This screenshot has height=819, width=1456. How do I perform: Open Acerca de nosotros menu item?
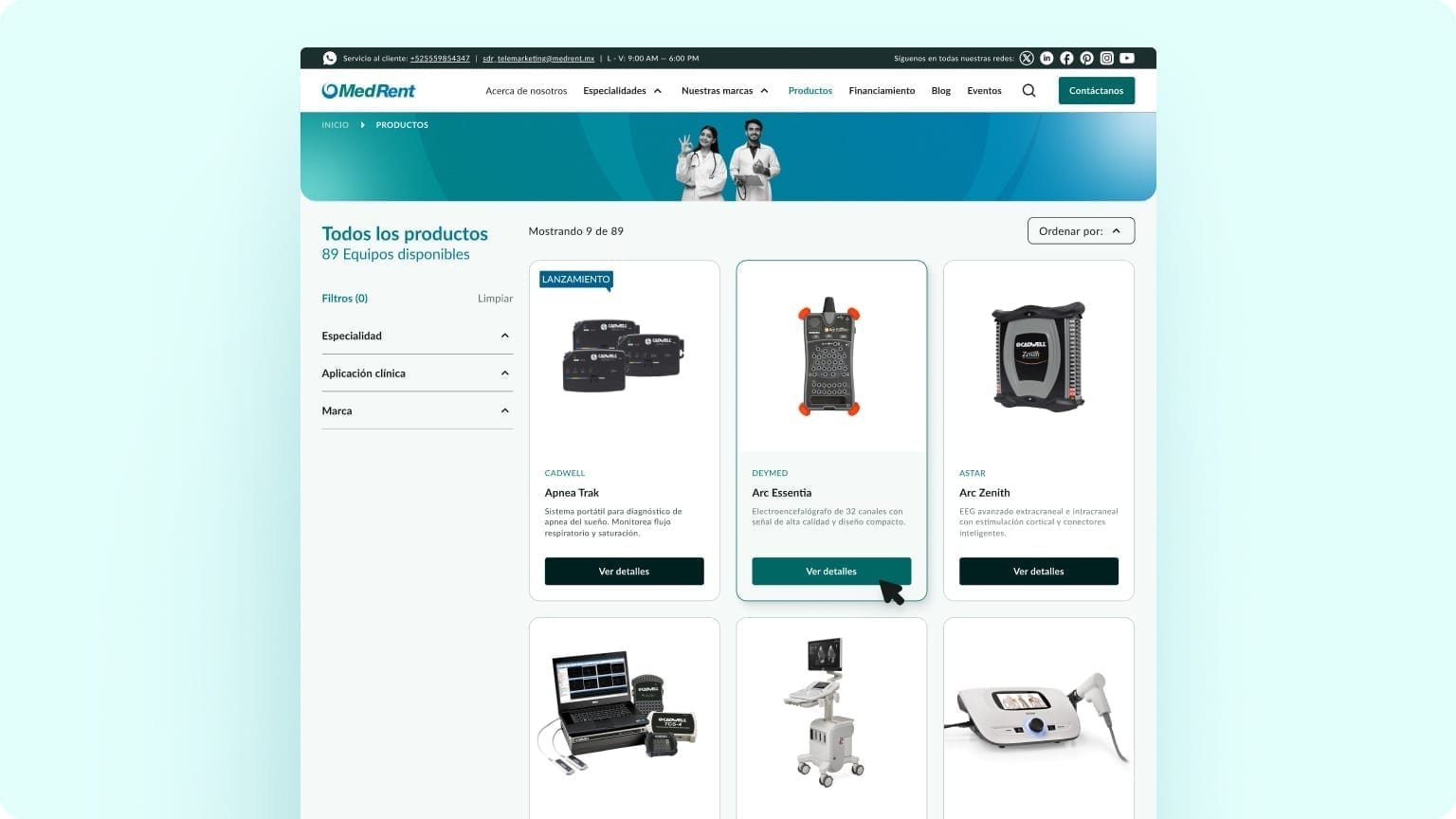click(526, 91)
